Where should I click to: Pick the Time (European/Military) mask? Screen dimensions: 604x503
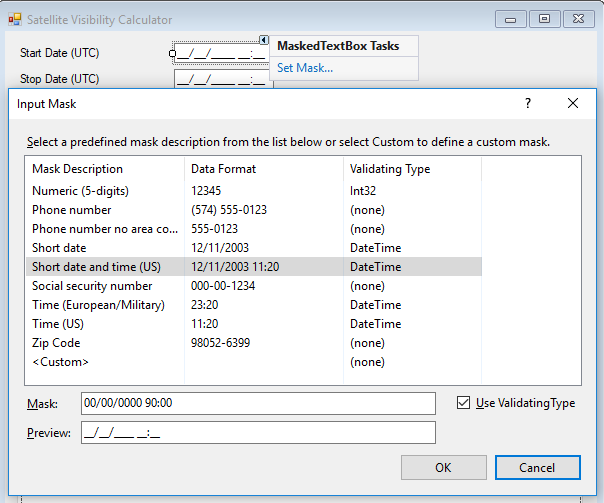(98, 305)
